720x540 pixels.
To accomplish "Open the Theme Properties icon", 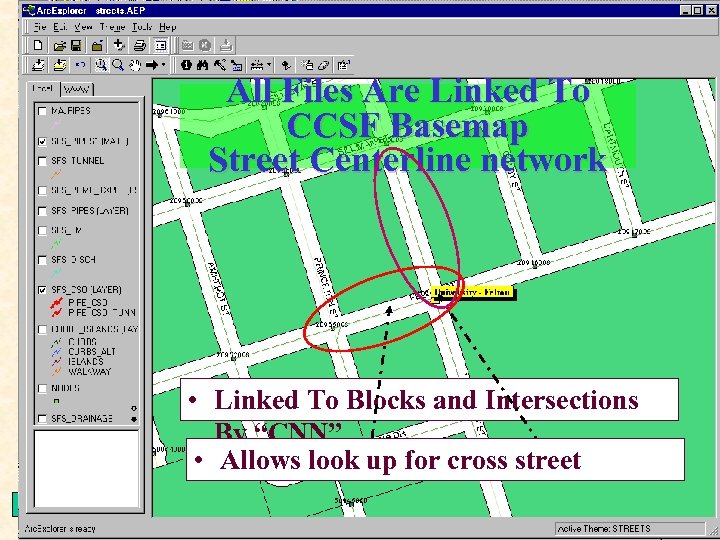I will tap(344, 65).
